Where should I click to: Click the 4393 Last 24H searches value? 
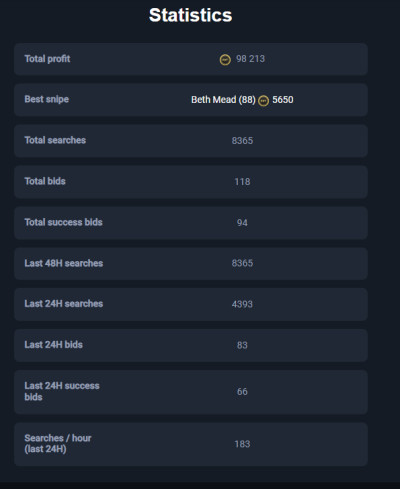click(x=242, y=304)
